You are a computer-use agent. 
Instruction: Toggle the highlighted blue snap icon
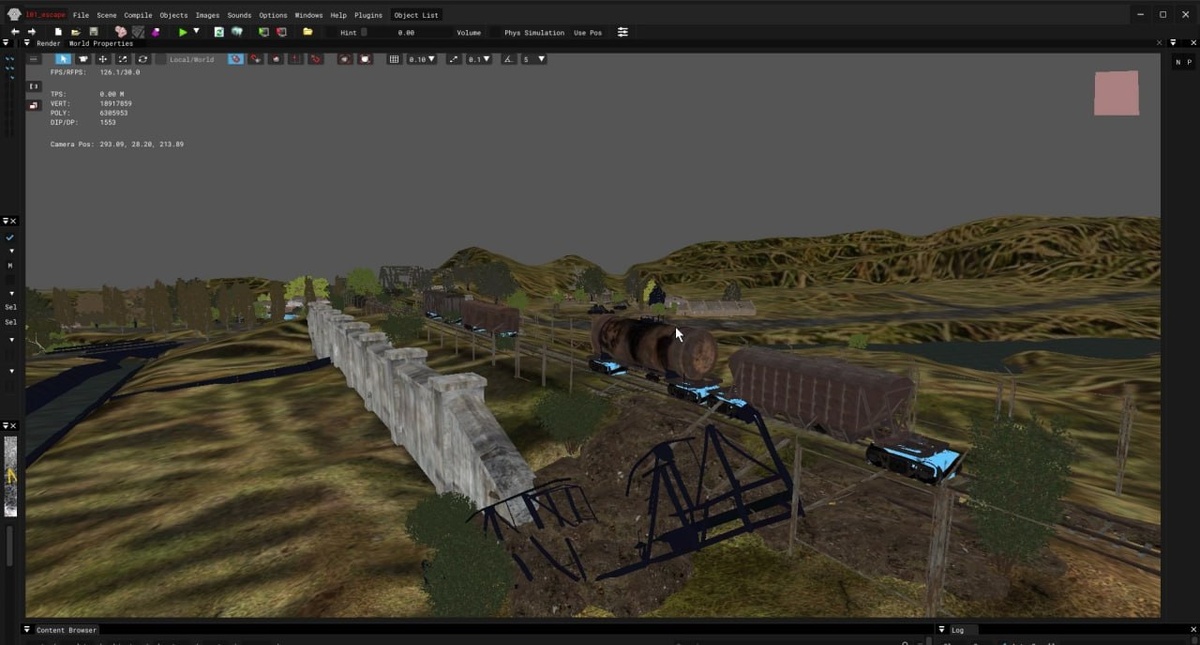[x=236, y=59]
